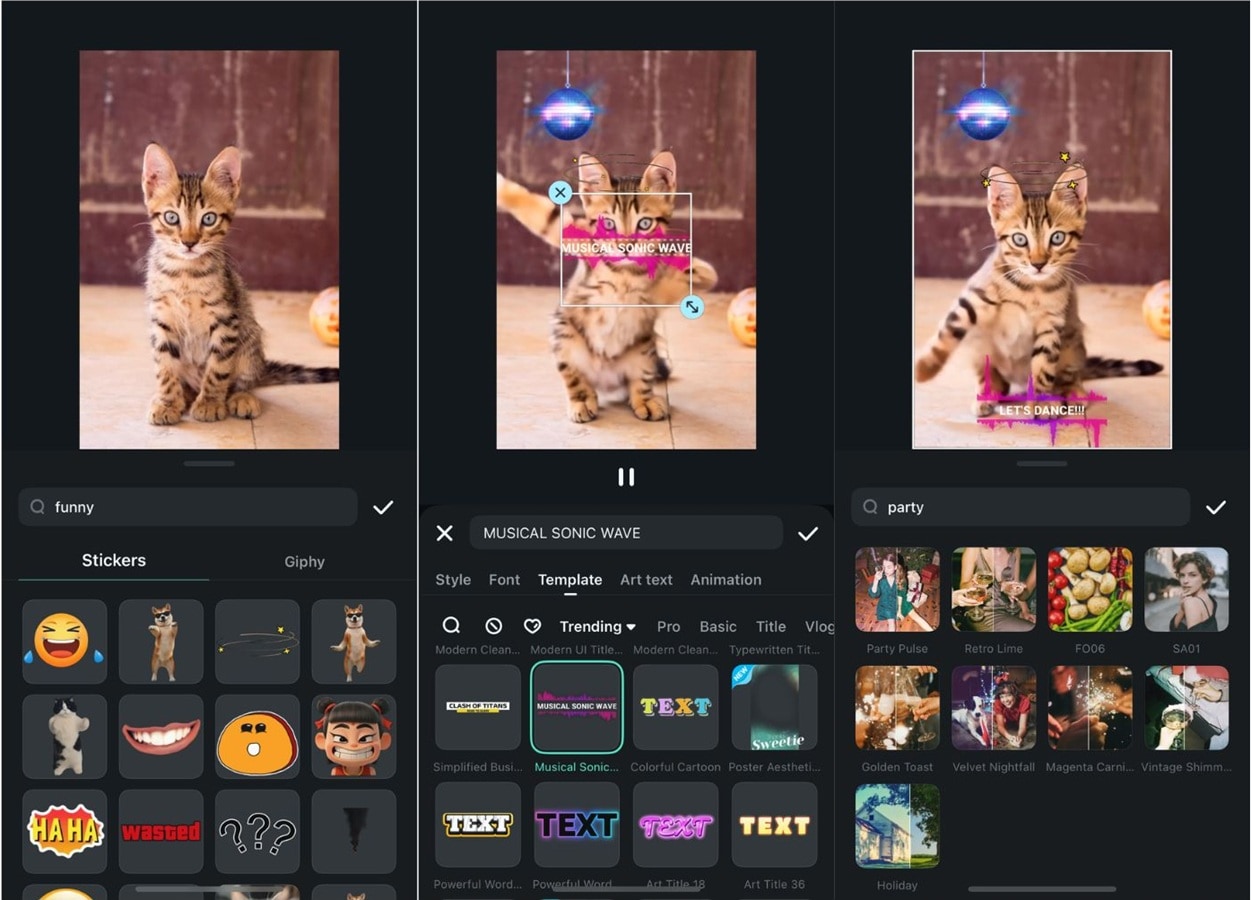Viewport: 1251px width, 900px height.
Task: Open the Animation tab
Action: coord(726,580)
